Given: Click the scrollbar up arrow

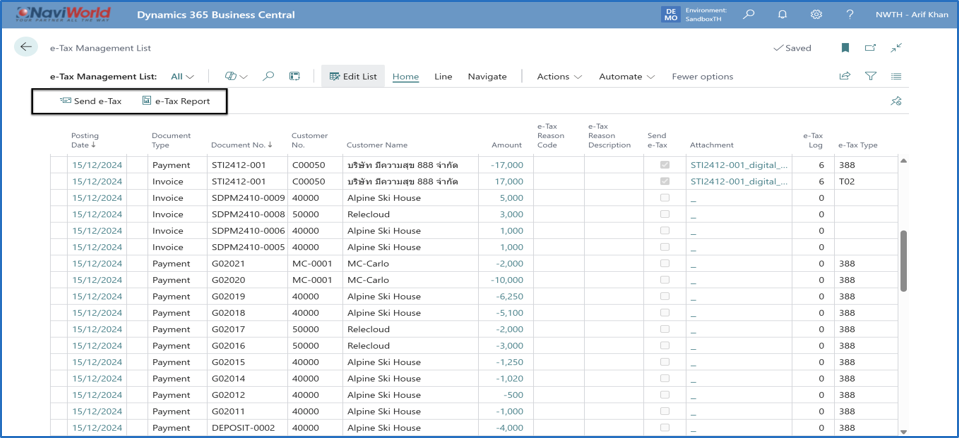Looking at the screenshot, I should (x=903, y=160).
